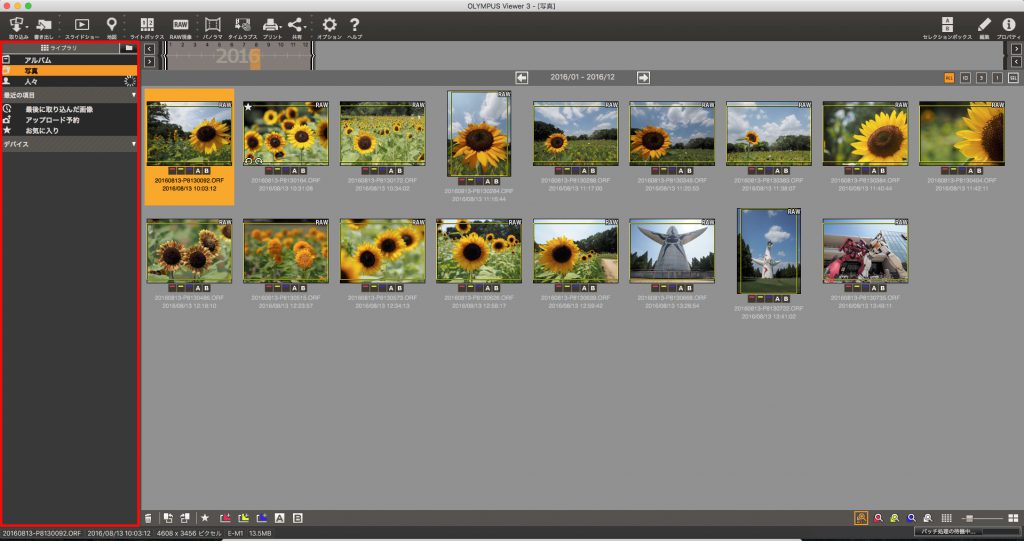The image size is (1024, 541).
Task: Toggle the blue magnifier filter icon
Action: tap(911, 518)
